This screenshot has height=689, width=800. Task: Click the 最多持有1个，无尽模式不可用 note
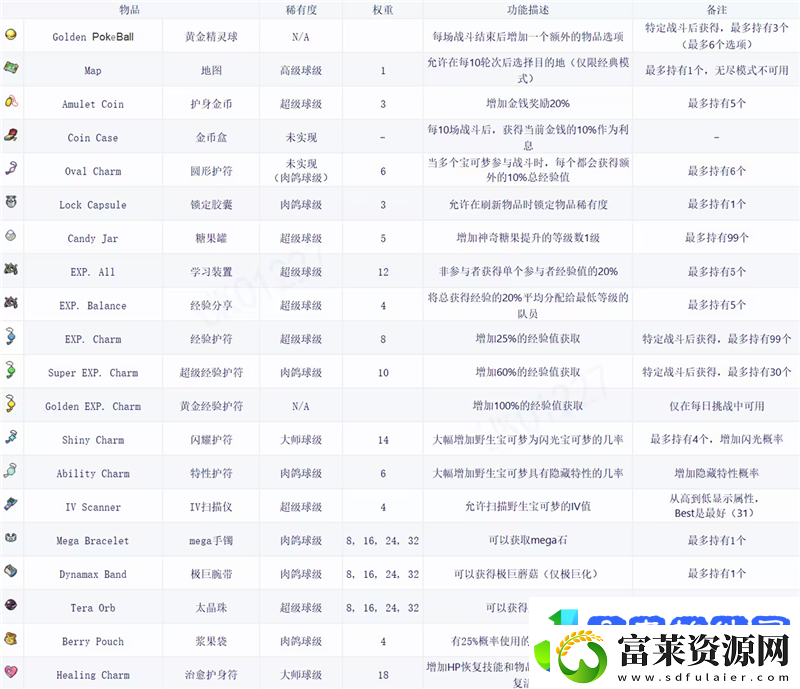pos(716,70)
